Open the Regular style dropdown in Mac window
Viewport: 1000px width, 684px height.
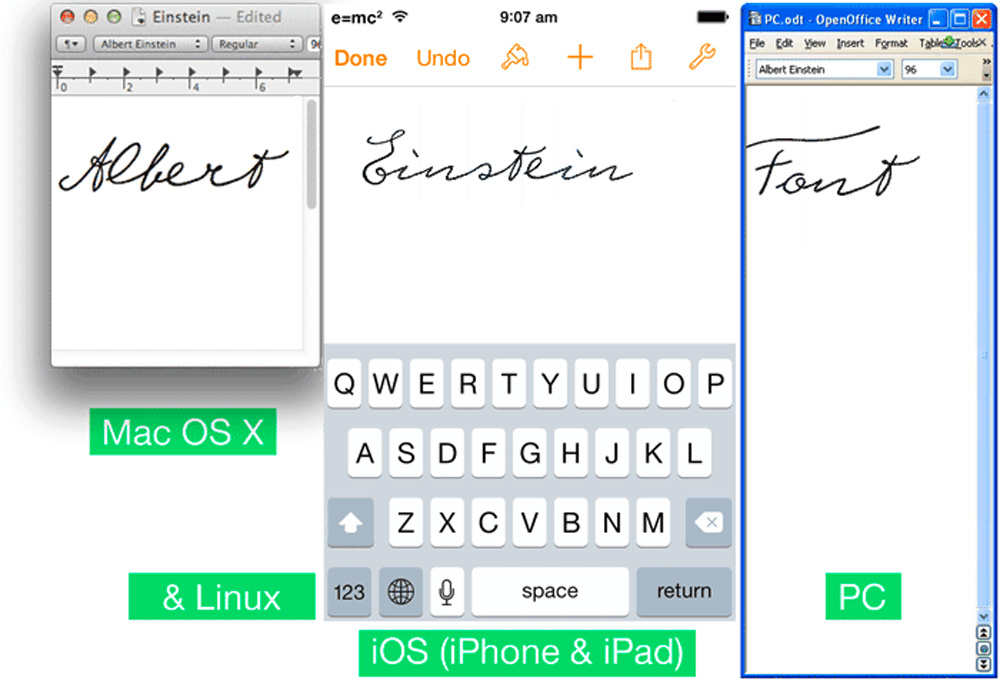point(257,43)
